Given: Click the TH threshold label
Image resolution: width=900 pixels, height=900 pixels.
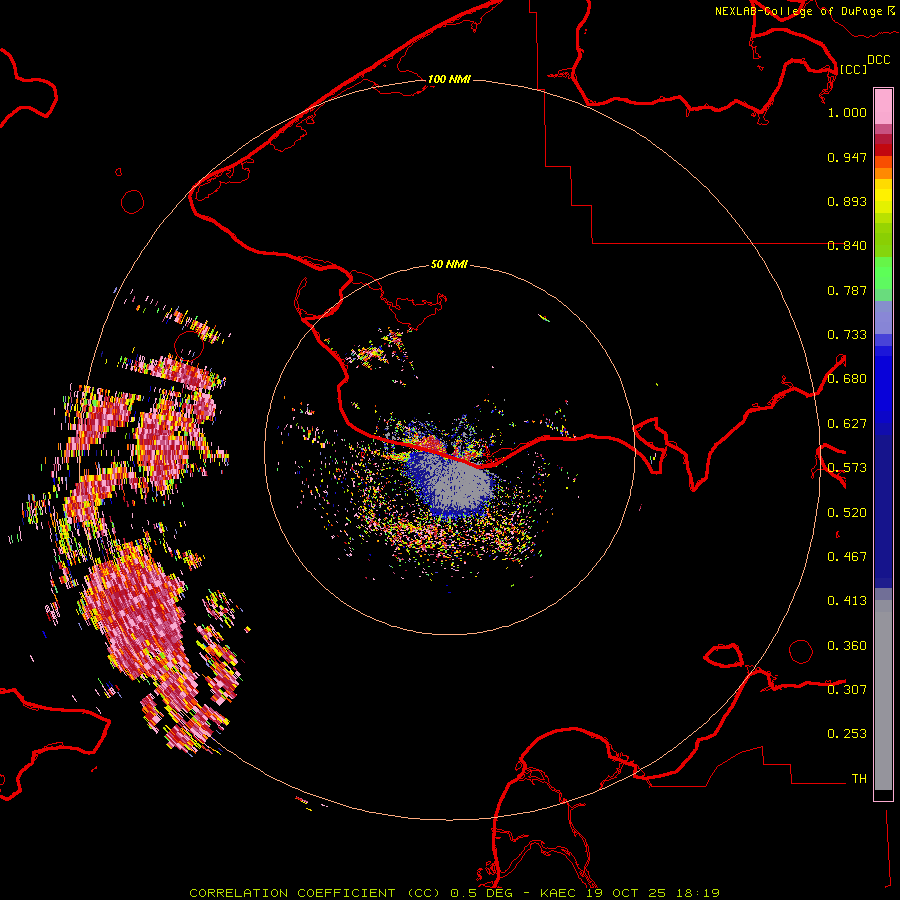Looking at the screenshot, I should [x=859, y=779].
